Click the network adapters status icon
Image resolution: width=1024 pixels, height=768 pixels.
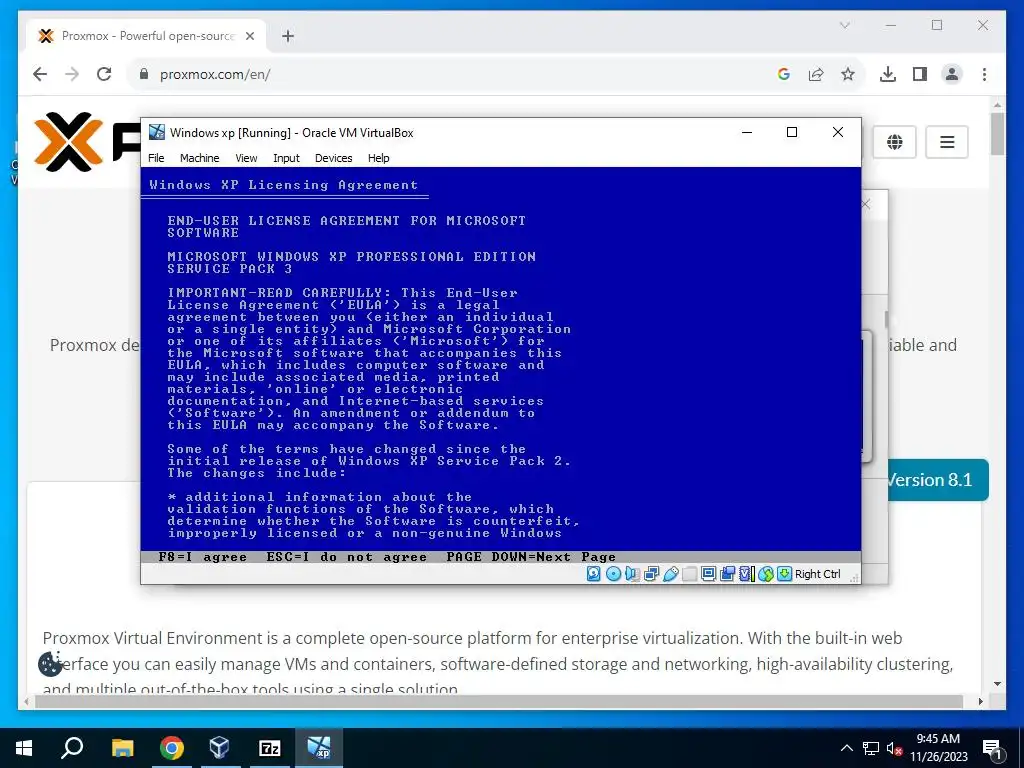[x=651, y=574]
